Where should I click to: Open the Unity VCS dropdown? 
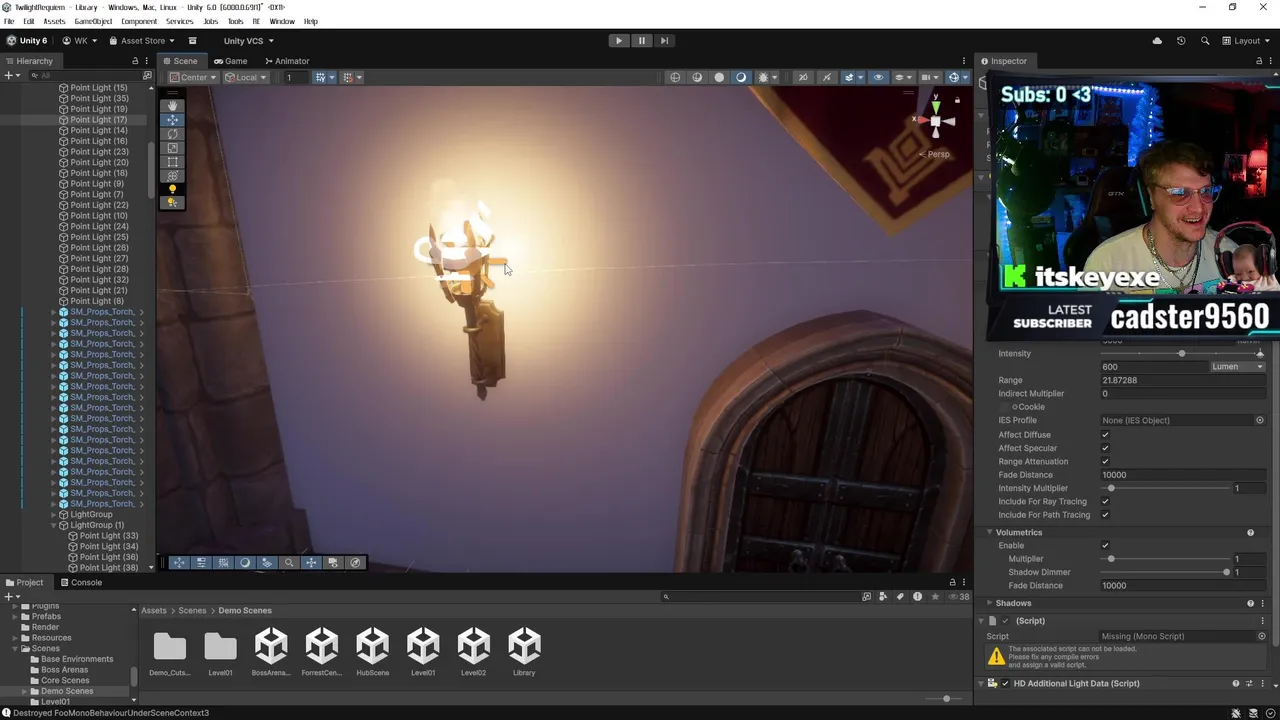[248, 41]
